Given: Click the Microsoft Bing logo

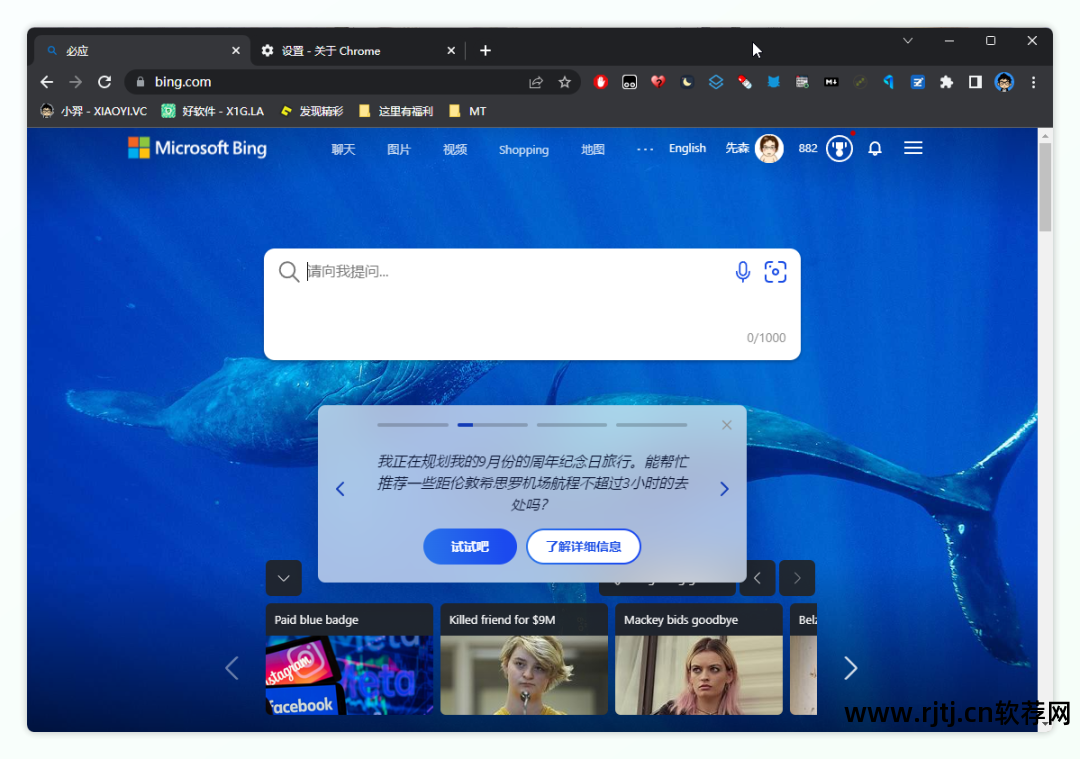Looking at the screenshot, I should point(196,147).
